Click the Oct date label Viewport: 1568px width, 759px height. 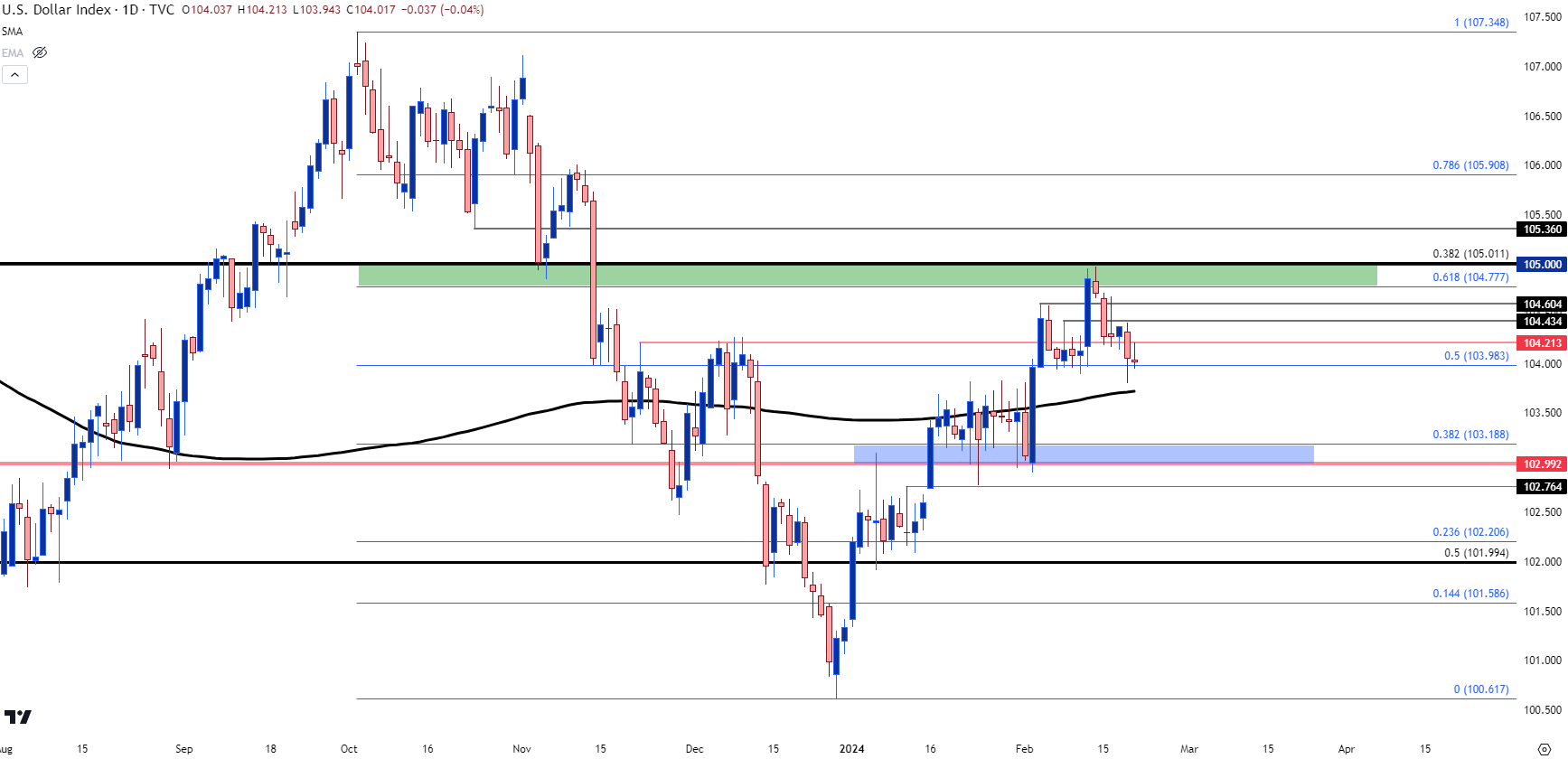click(349, 749)
